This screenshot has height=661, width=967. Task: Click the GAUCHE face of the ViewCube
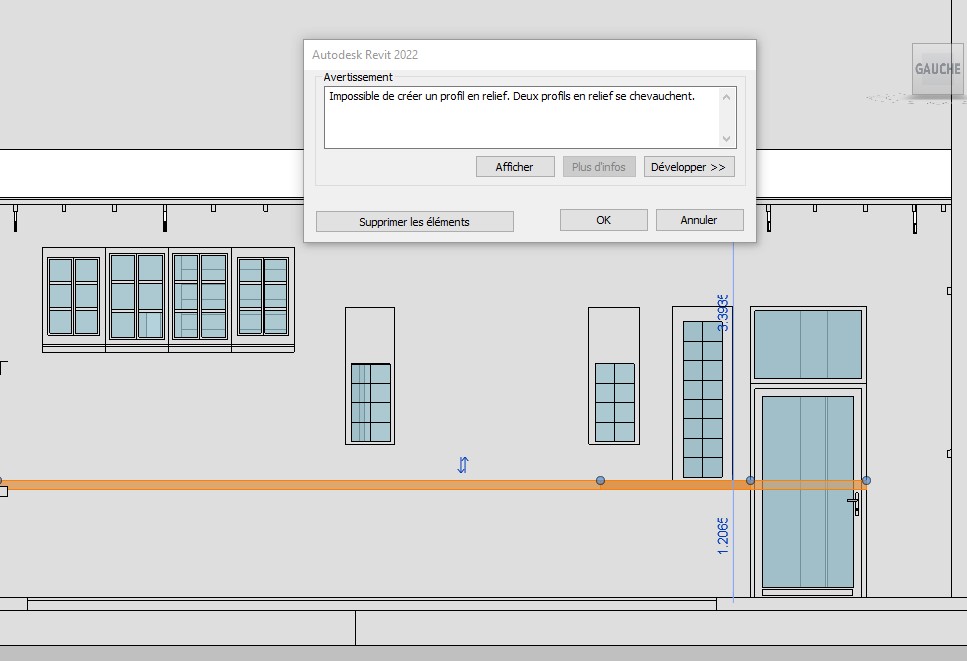[x=937, y=70]
